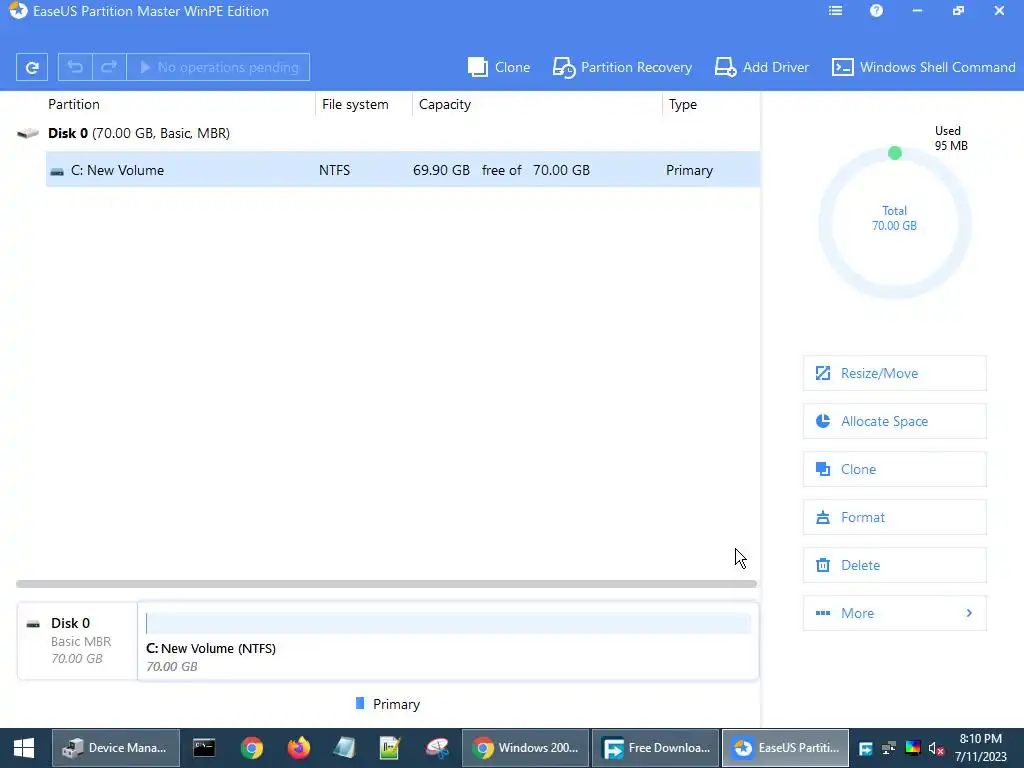Click the NTFS file system cell
Image resolution: width=1024 pixels, height=768 pixels.
pos(334,170)
